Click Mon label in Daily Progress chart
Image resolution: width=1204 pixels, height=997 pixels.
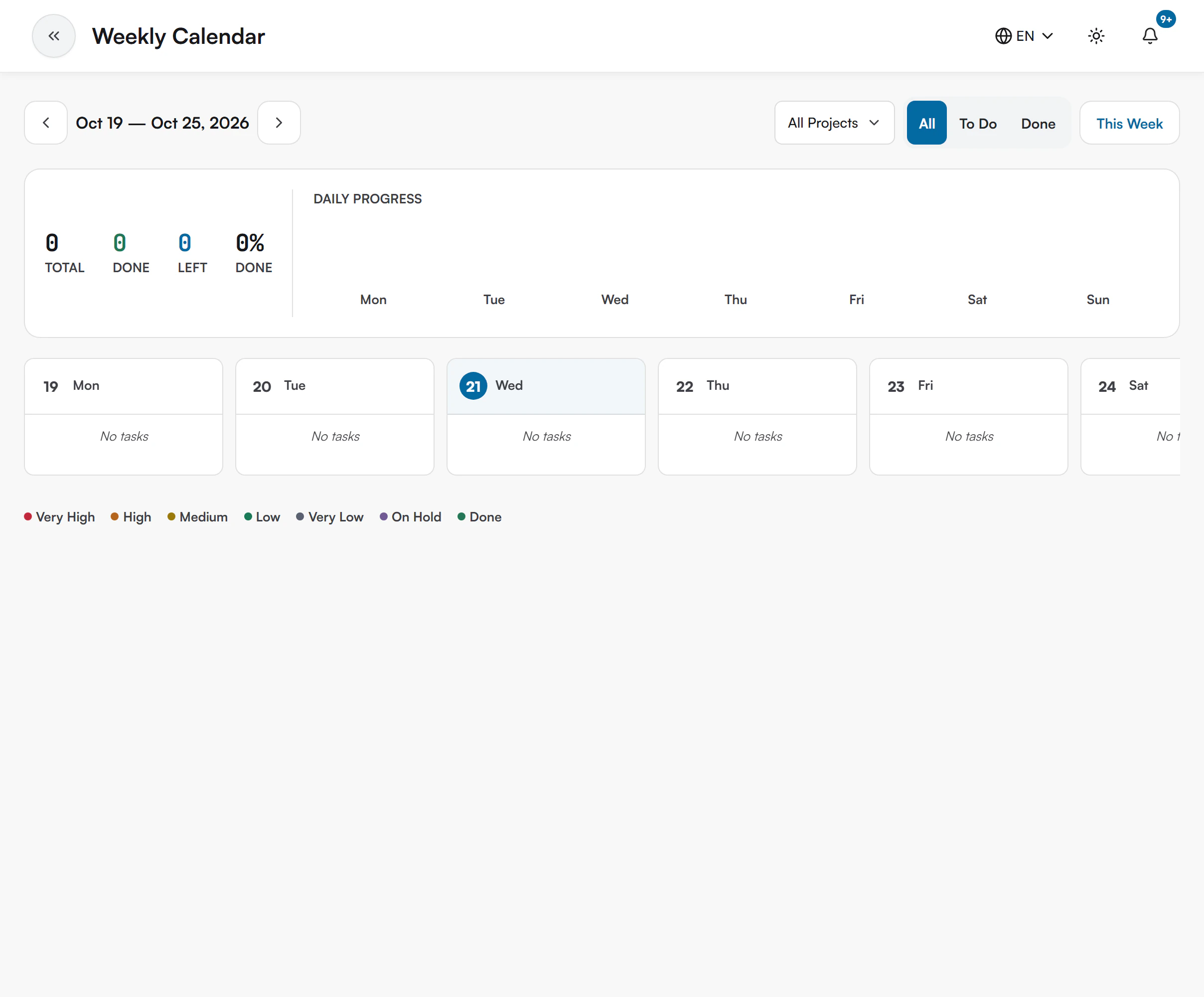click(x=373, y=300)
